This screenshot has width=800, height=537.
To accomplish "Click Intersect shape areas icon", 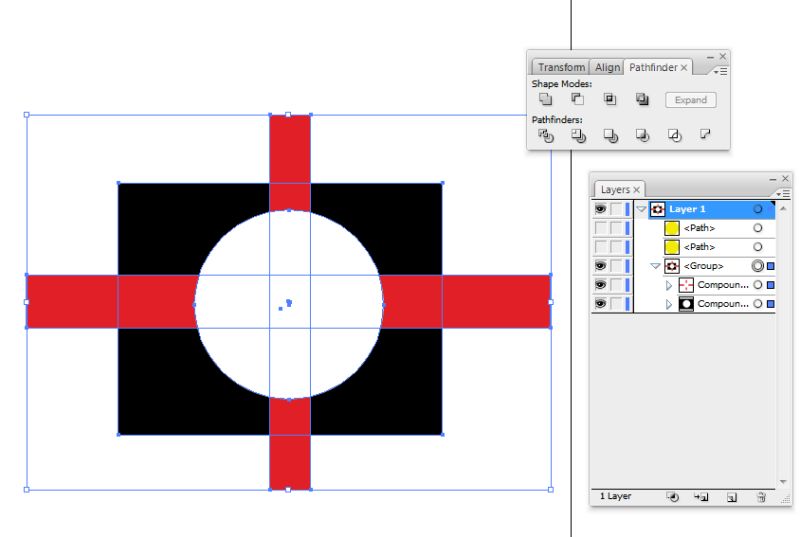I will click(610, 99).
